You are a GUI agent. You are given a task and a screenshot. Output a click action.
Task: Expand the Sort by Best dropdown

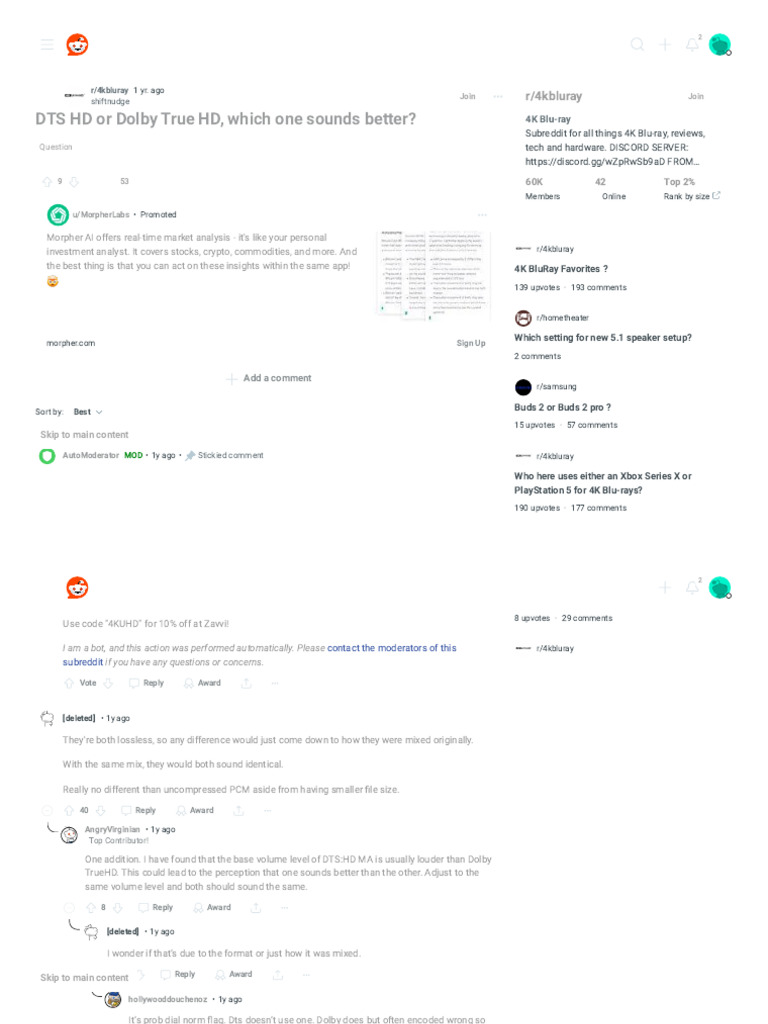pyautogui.click(x=88, y=412)
